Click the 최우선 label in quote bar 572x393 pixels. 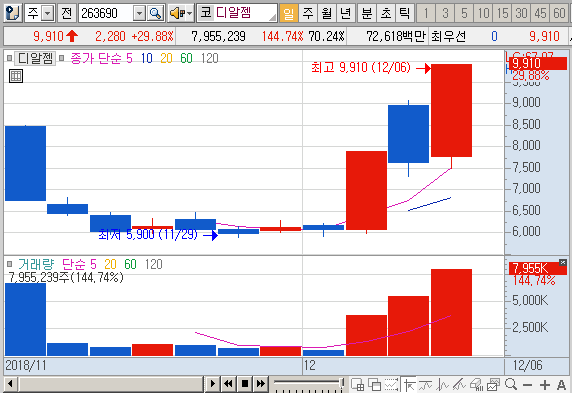[x=448, y=36]
